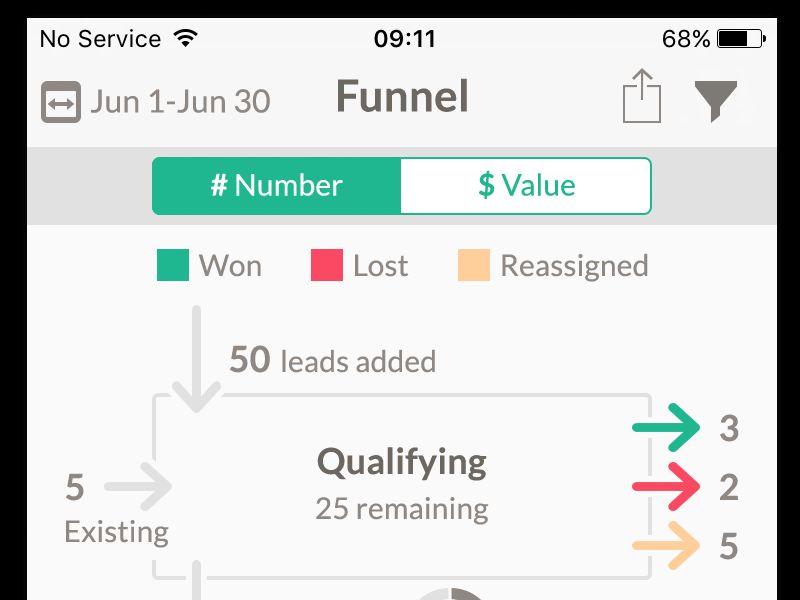This screenshot has height=600, width=800.
Task: Tap the 25 remaining text
Action: [x=401, y=508]
